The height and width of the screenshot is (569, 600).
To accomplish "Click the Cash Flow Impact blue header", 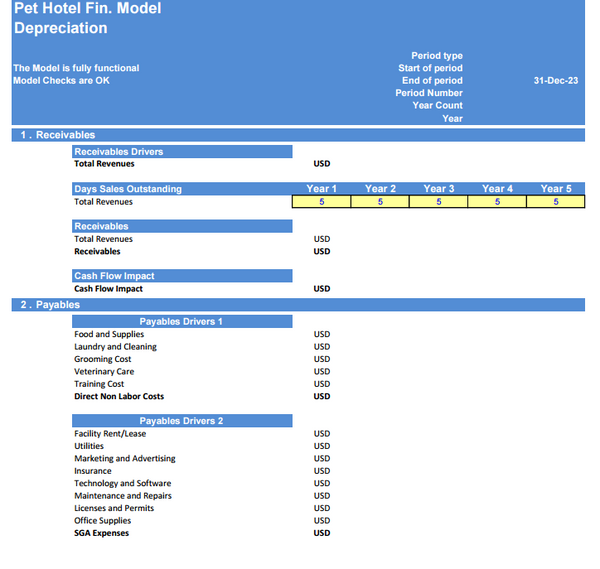I will tap(114, 276).
